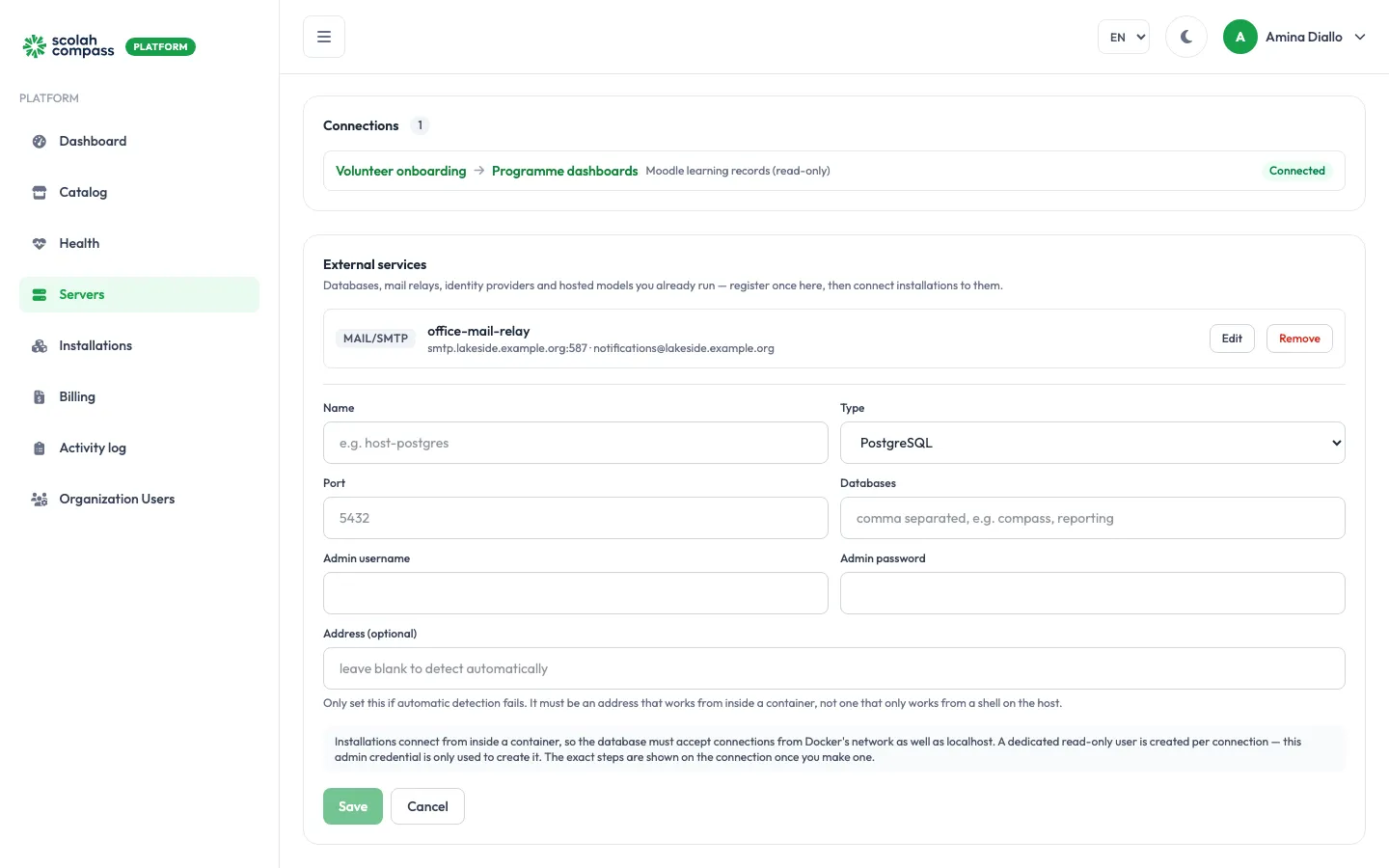Viewport: 1389px width, 868px height.
Task: Click the Connected status badge
Action: coord(1297,171)
